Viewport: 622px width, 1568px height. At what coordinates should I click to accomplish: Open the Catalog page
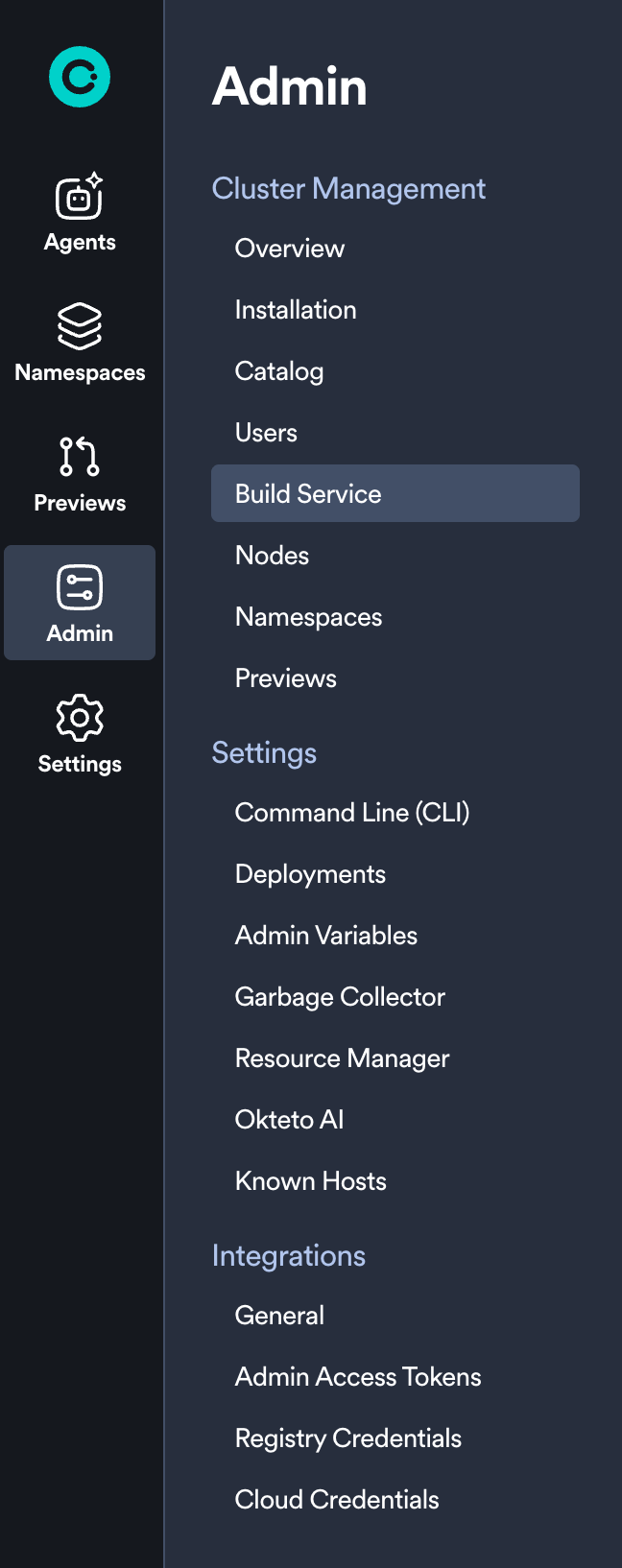tap(279, 370)
